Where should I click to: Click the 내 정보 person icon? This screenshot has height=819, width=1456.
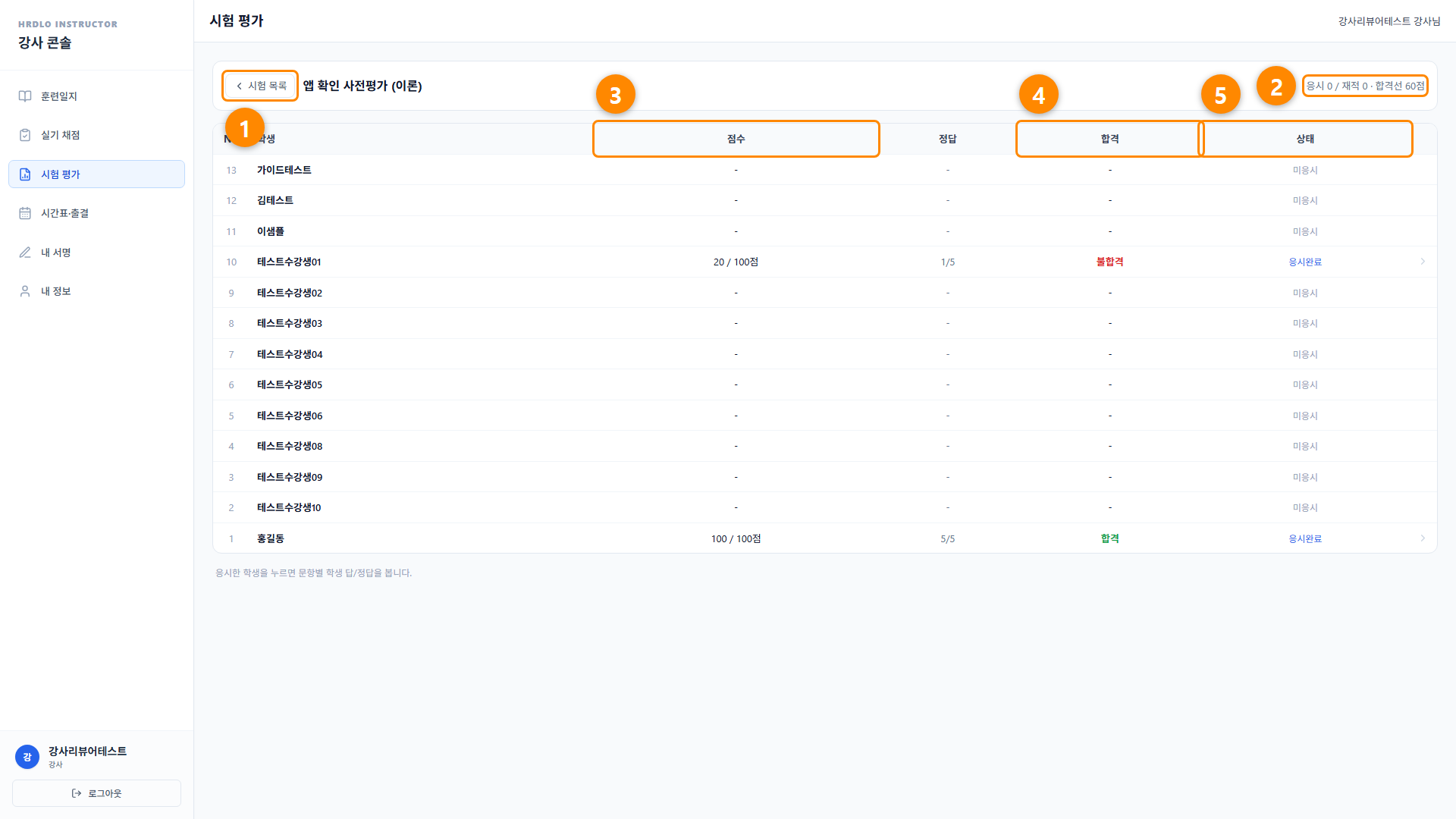[25, 291]
